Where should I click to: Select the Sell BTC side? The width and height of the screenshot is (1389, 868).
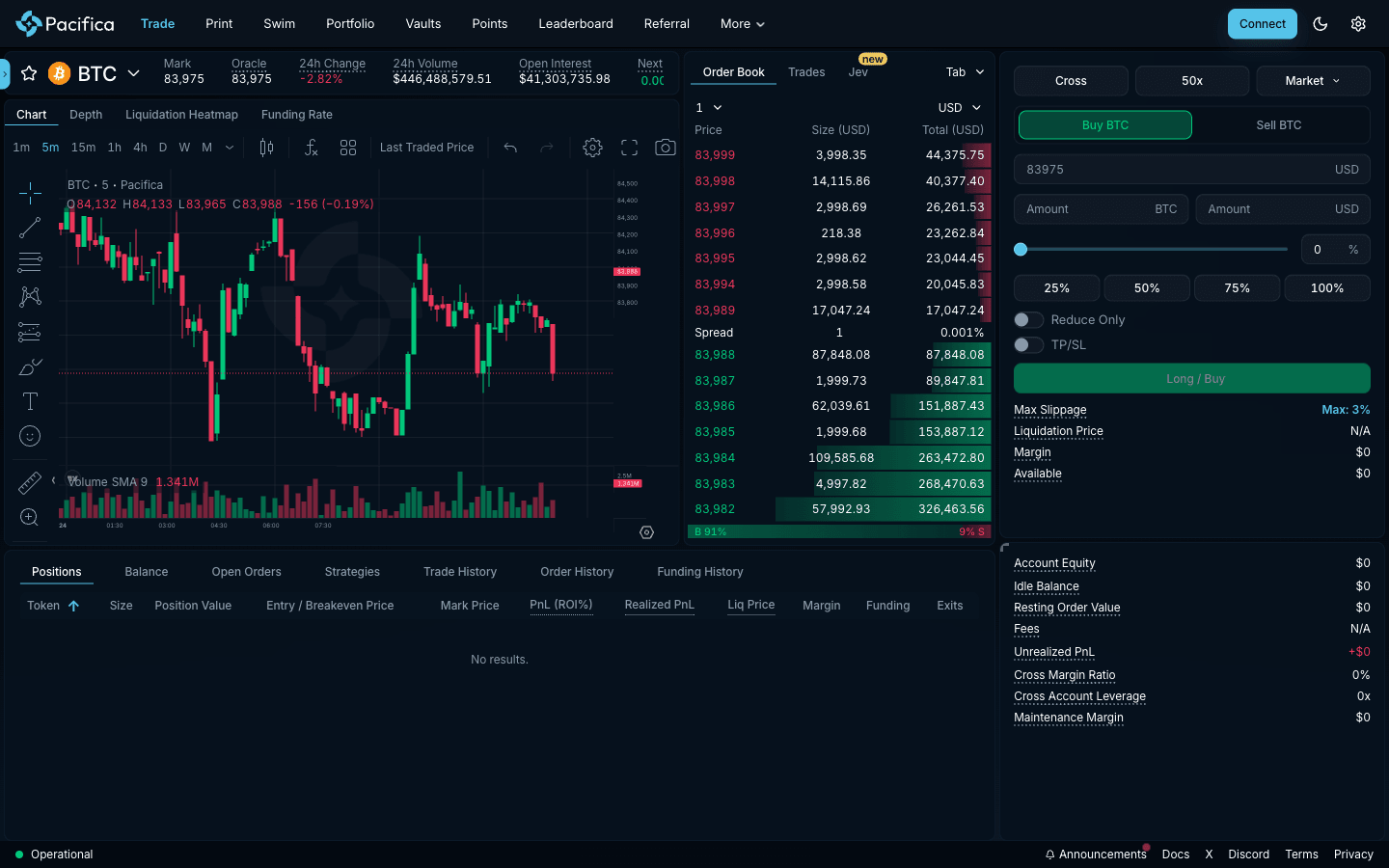coord(1279,125)
